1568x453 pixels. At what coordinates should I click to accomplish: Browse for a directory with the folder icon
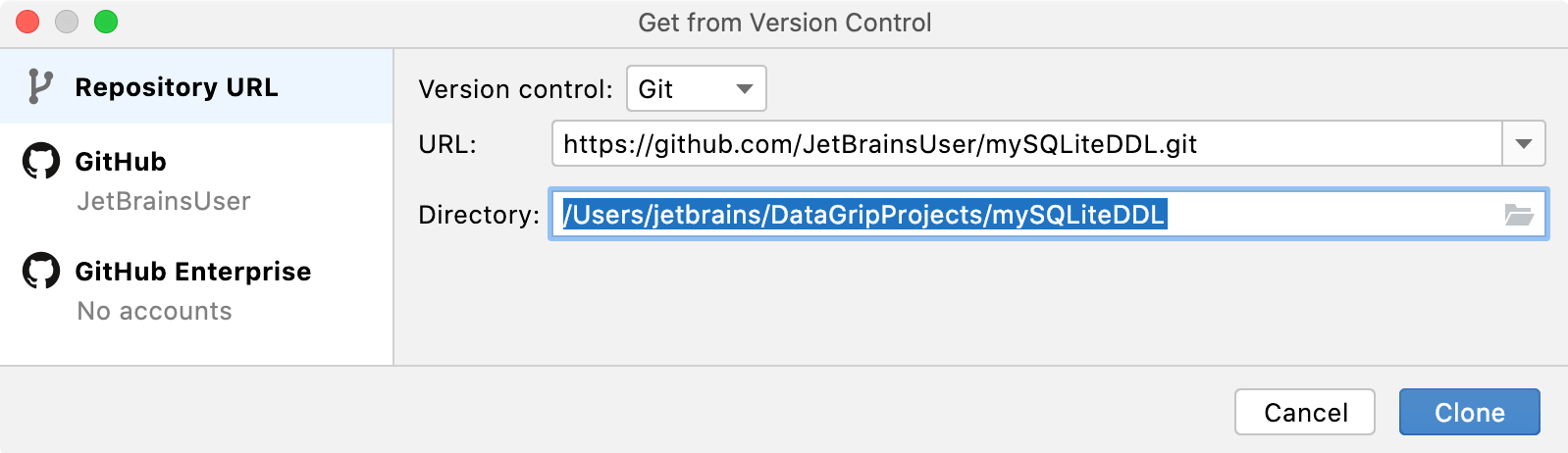click(1519, 215)
